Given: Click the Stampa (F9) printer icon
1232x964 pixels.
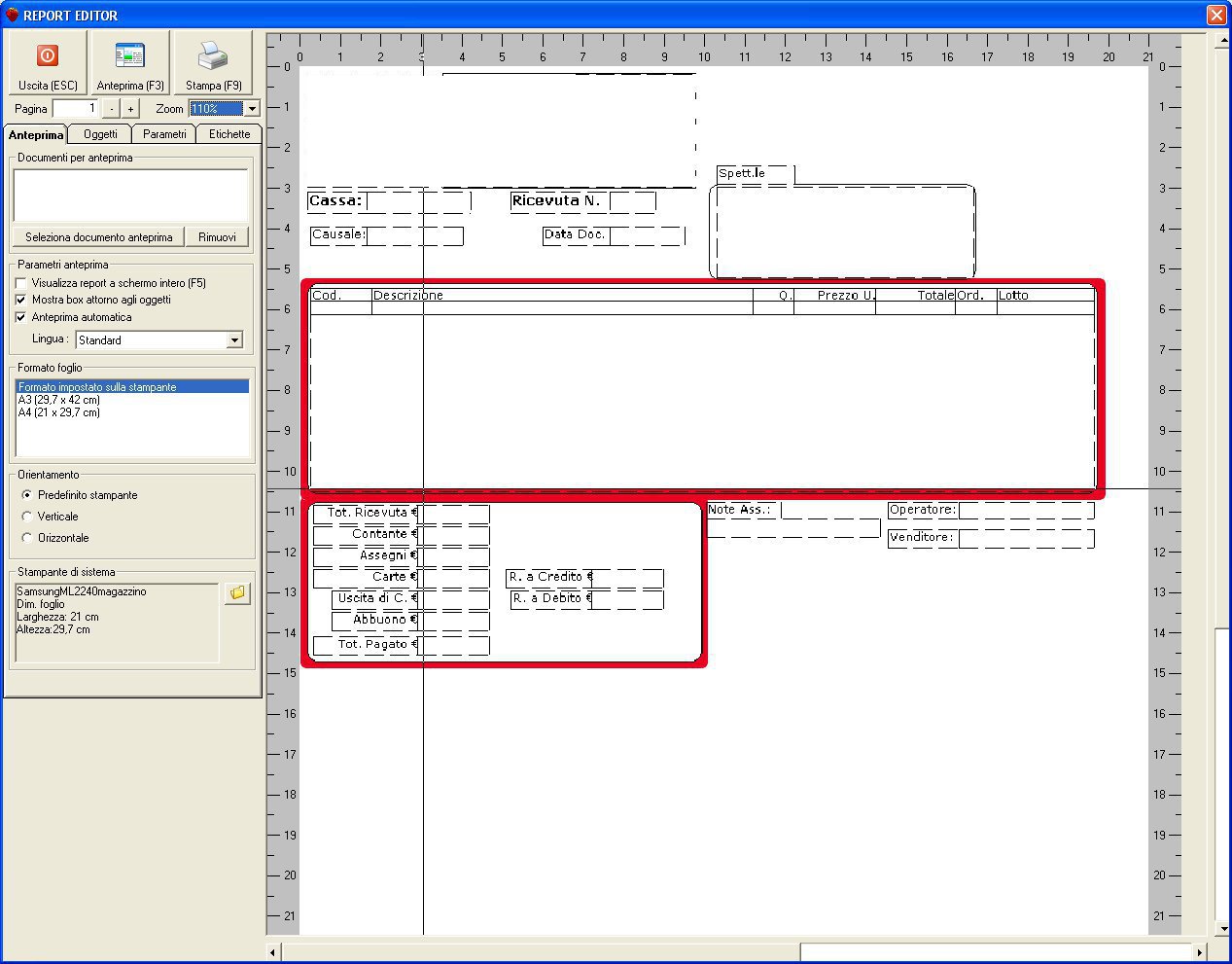Looking at the screenshot, I should (213, 63).
